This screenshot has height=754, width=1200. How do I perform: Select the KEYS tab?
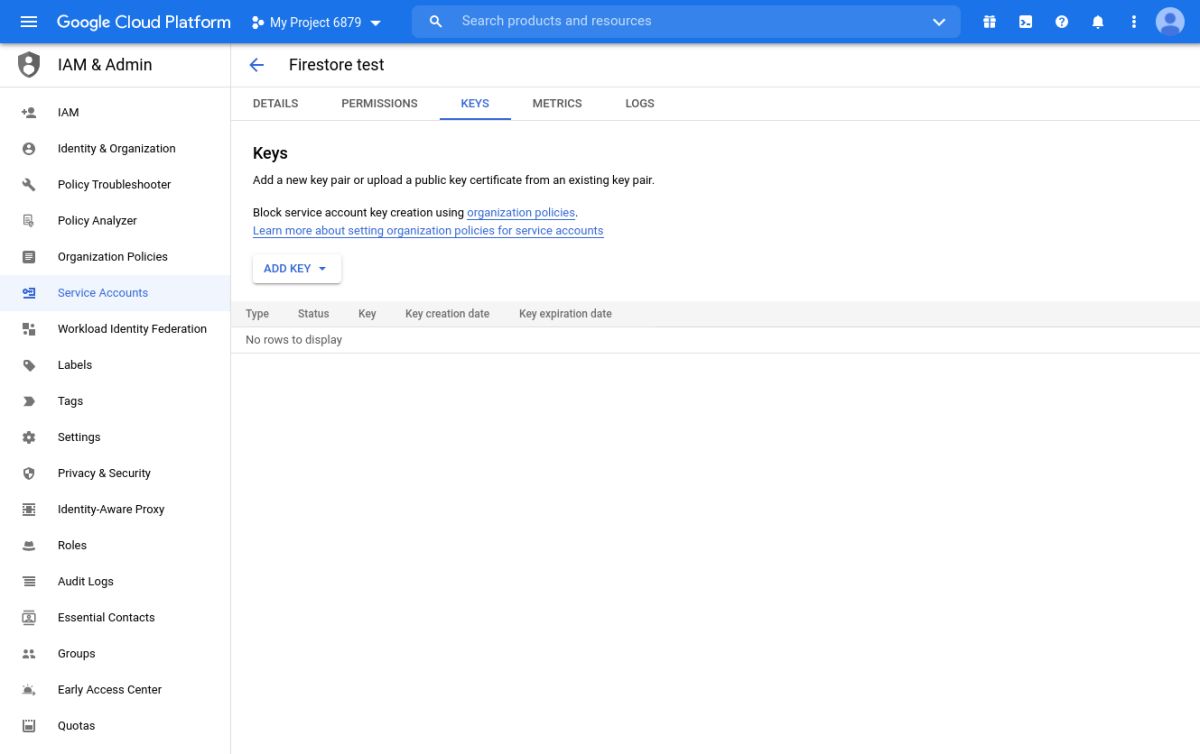pyautogui.click(x=475, y=103)
